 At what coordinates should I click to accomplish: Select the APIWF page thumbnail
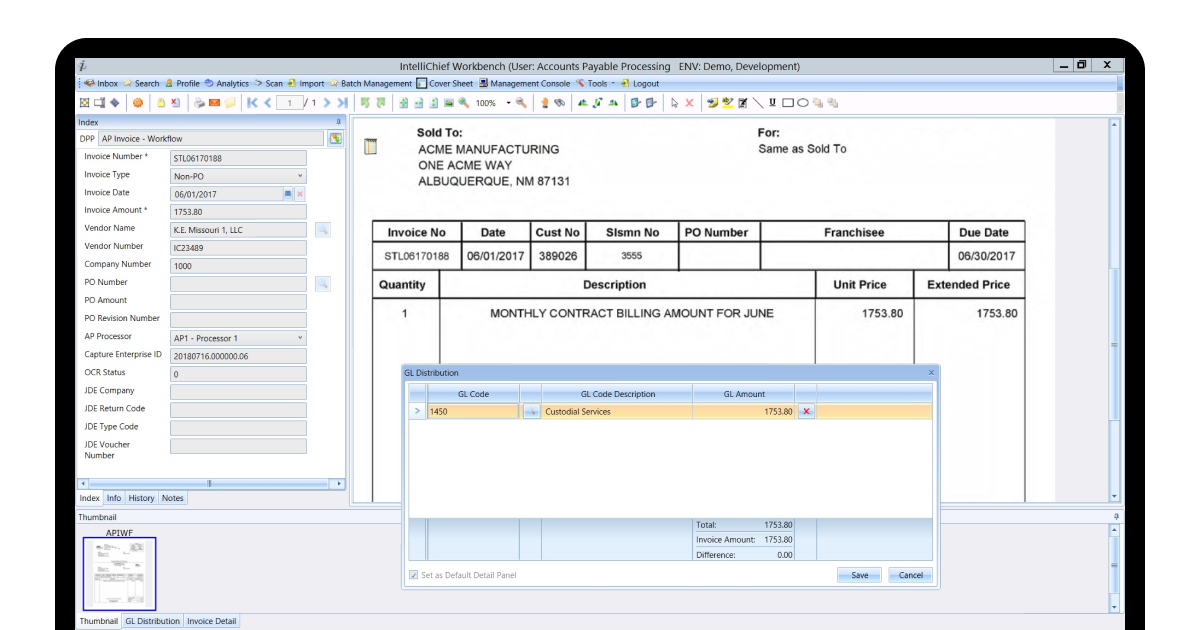pyautogui.click(x=119, y=573)
